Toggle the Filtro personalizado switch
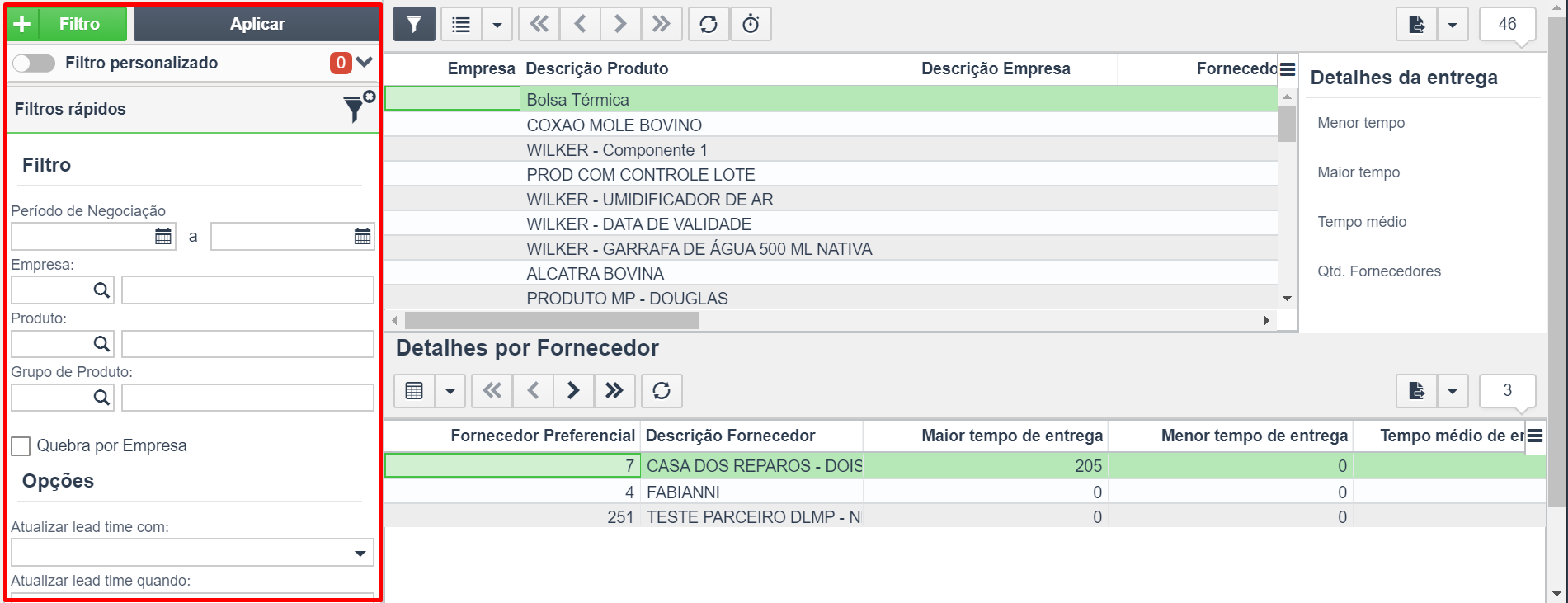The height and width of the screenshot is (603, 1568). pos(34,64)
